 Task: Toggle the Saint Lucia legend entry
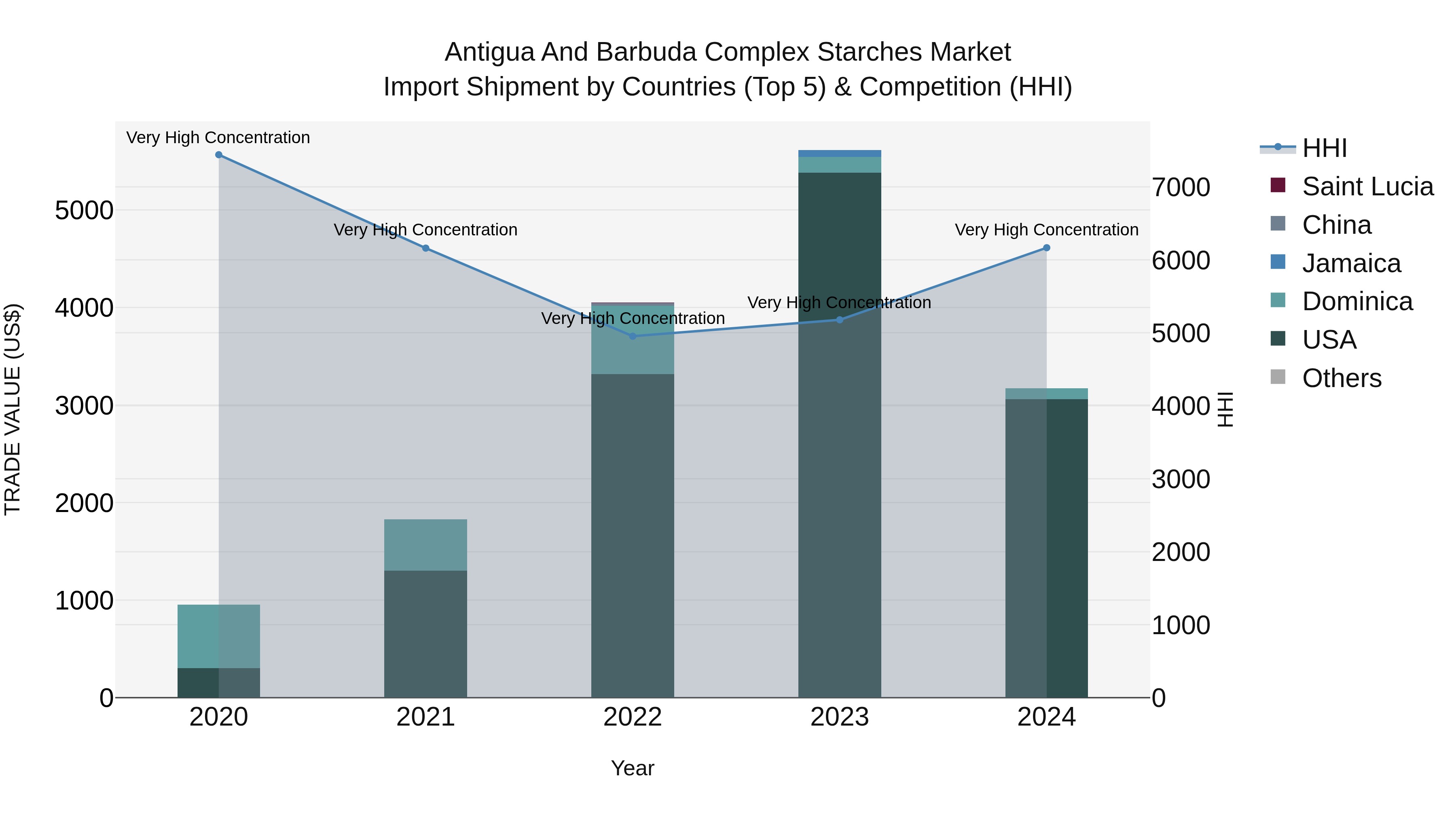pyautogui.click(x=1351, y=186)
